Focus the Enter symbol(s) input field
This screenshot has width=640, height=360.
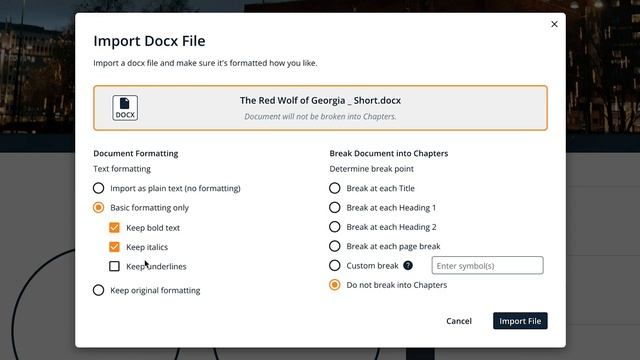coord(487,266)
